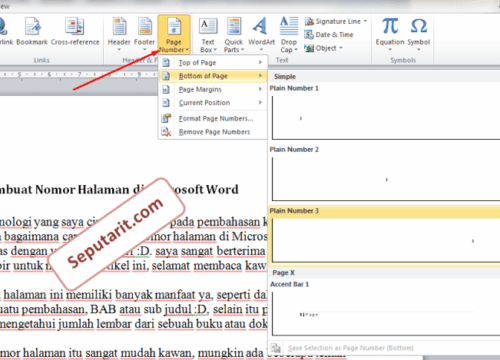Choose Format Page Numbers option

[213, 119]
